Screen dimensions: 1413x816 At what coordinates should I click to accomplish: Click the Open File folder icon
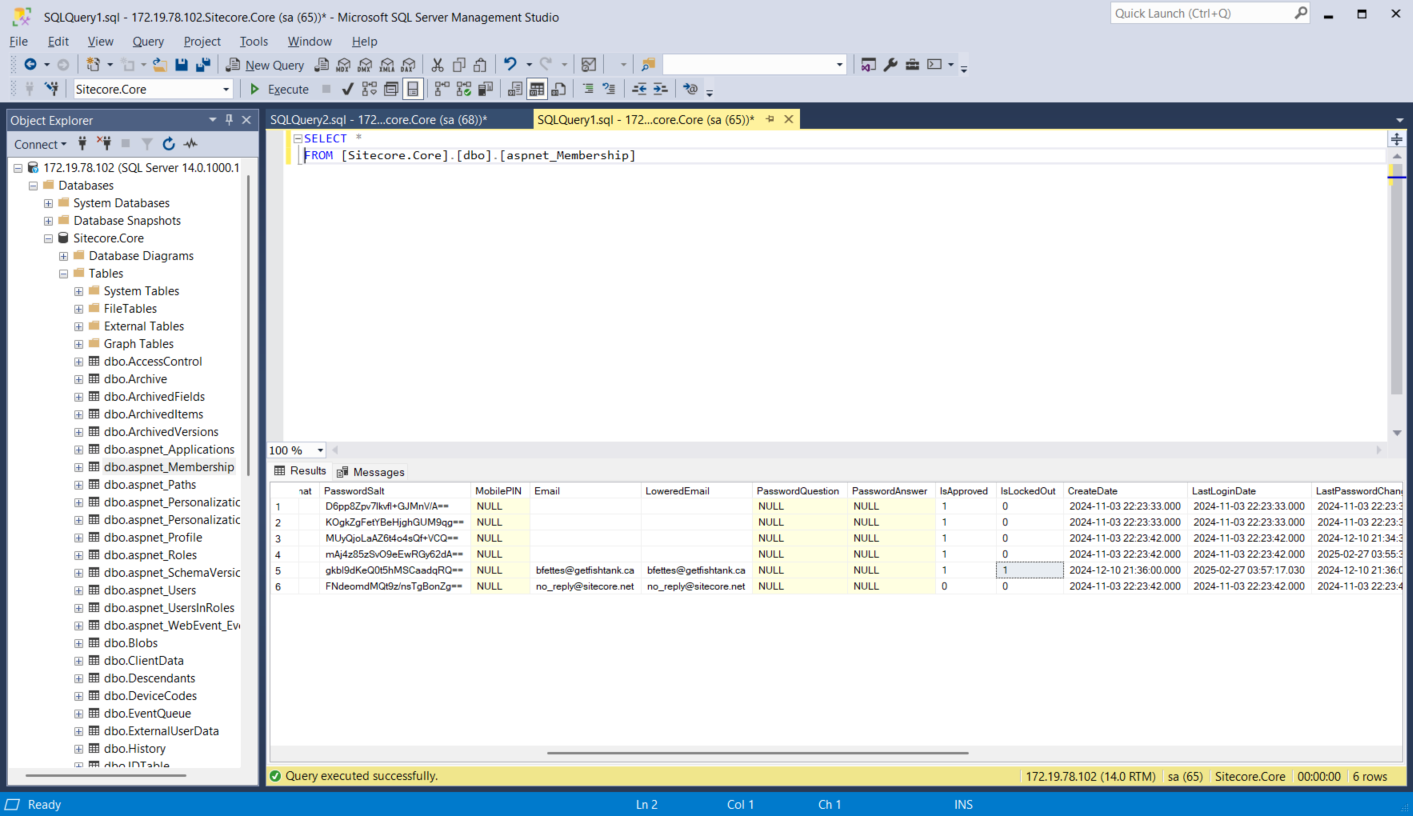160,64
